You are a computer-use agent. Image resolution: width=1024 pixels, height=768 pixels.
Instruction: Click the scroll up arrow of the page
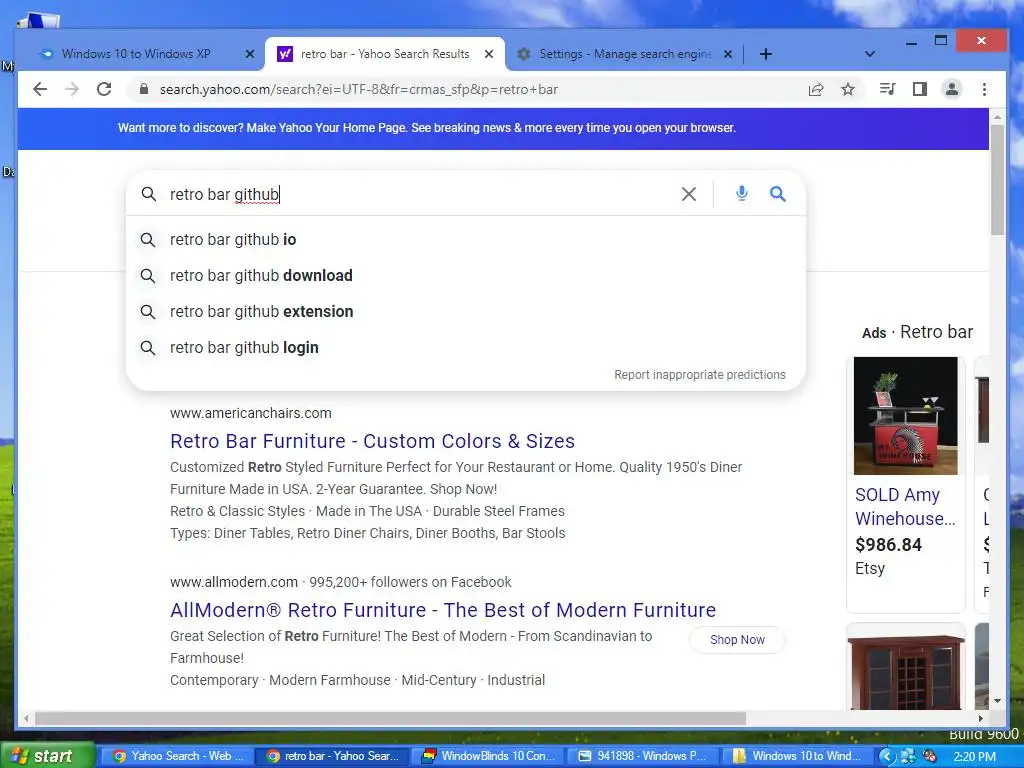(x=997, y=116)
